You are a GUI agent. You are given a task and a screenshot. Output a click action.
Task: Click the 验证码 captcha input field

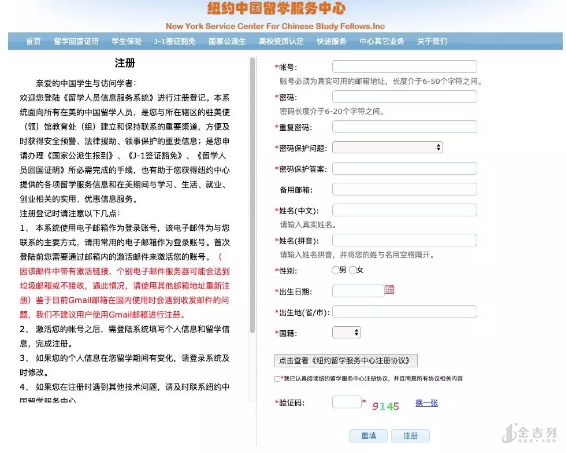click(x=347, y=402)
